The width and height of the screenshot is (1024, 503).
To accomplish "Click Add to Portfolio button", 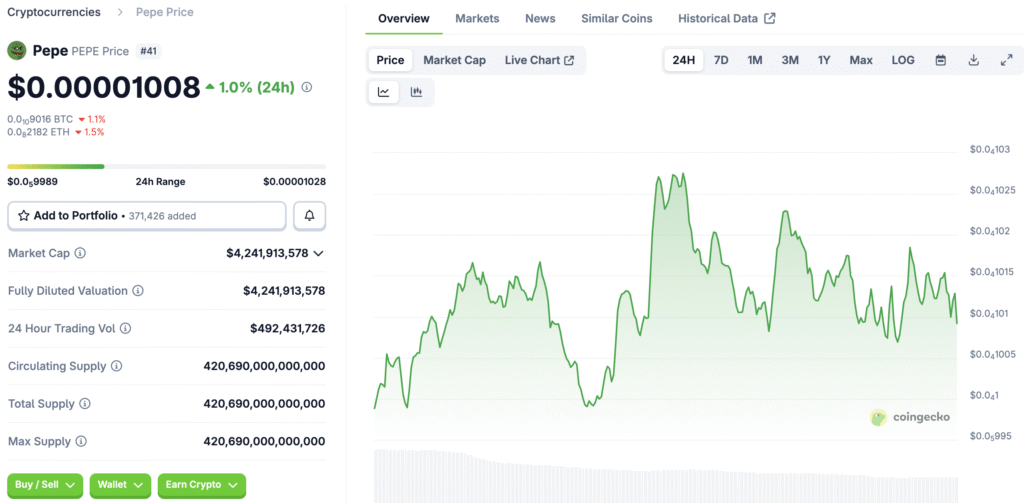I will point(147,216).
